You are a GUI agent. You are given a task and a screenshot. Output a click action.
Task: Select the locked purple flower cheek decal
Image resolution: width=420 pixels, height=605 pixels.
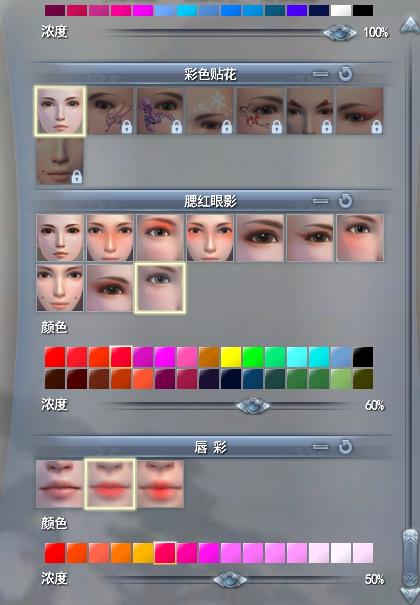click(x=160, y=111)
